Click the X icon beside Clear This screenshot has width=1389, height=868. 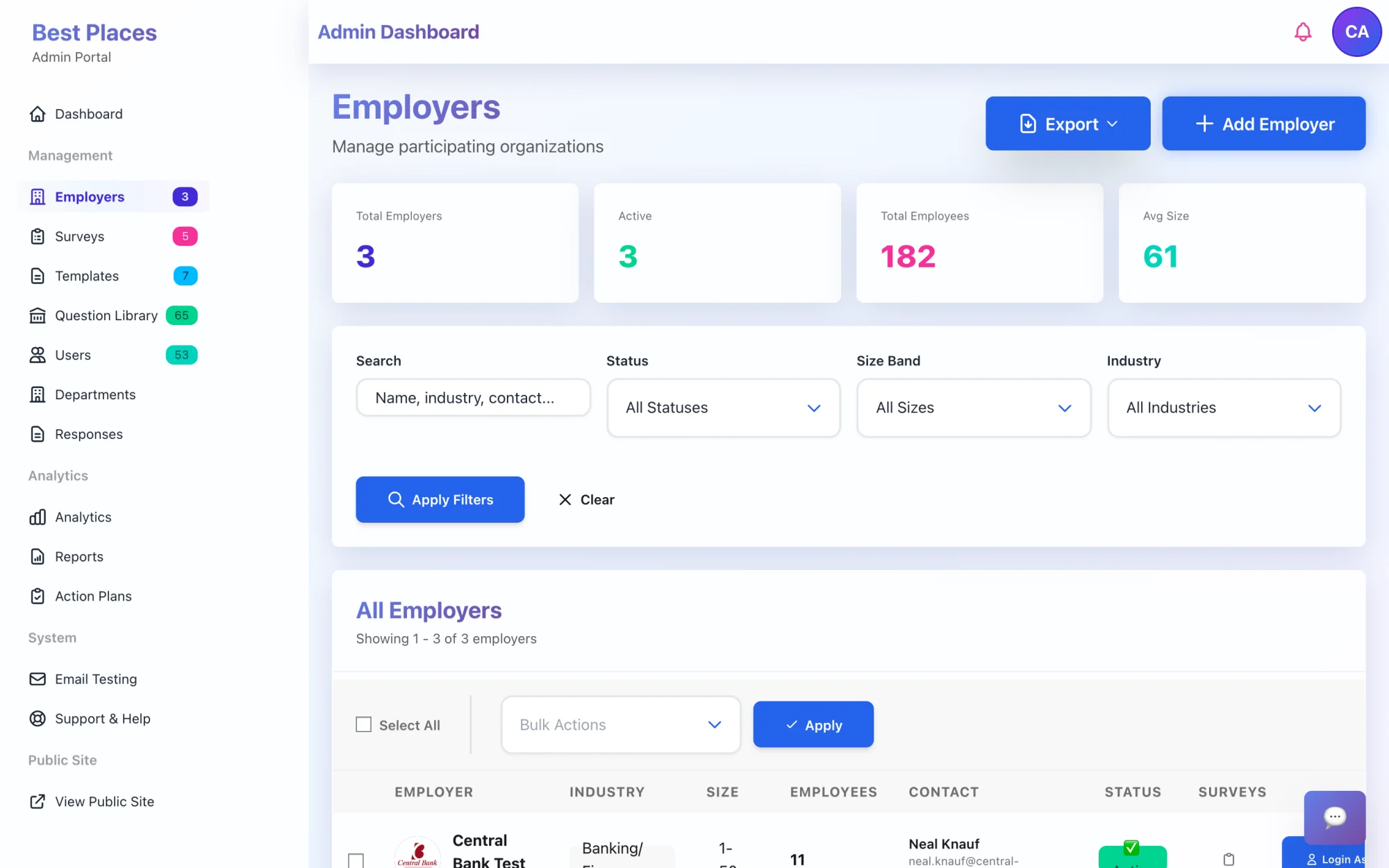pos(565,500)
